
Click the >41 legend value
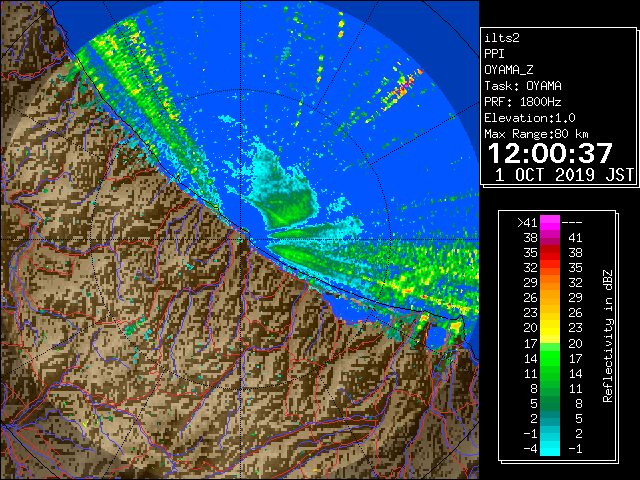pyautogui.click(x=527, y=223)
